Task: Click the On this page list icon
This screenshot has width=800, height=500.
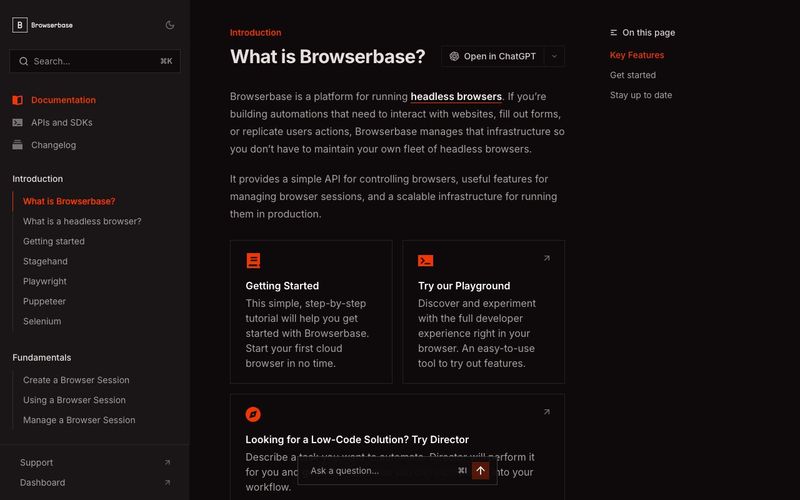Action: [614, 33]
